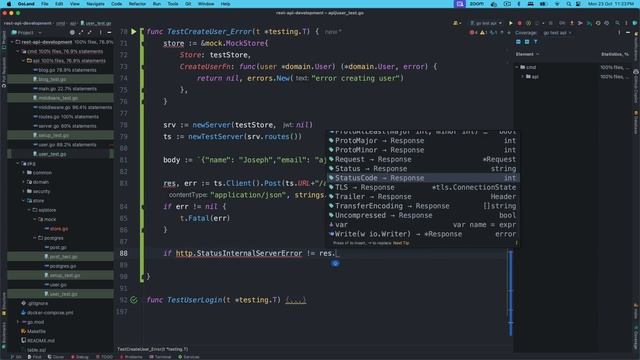The image size is (640, 360).
Task: Open the search magnifier in IDE toolbar
Action: [617, 23]
